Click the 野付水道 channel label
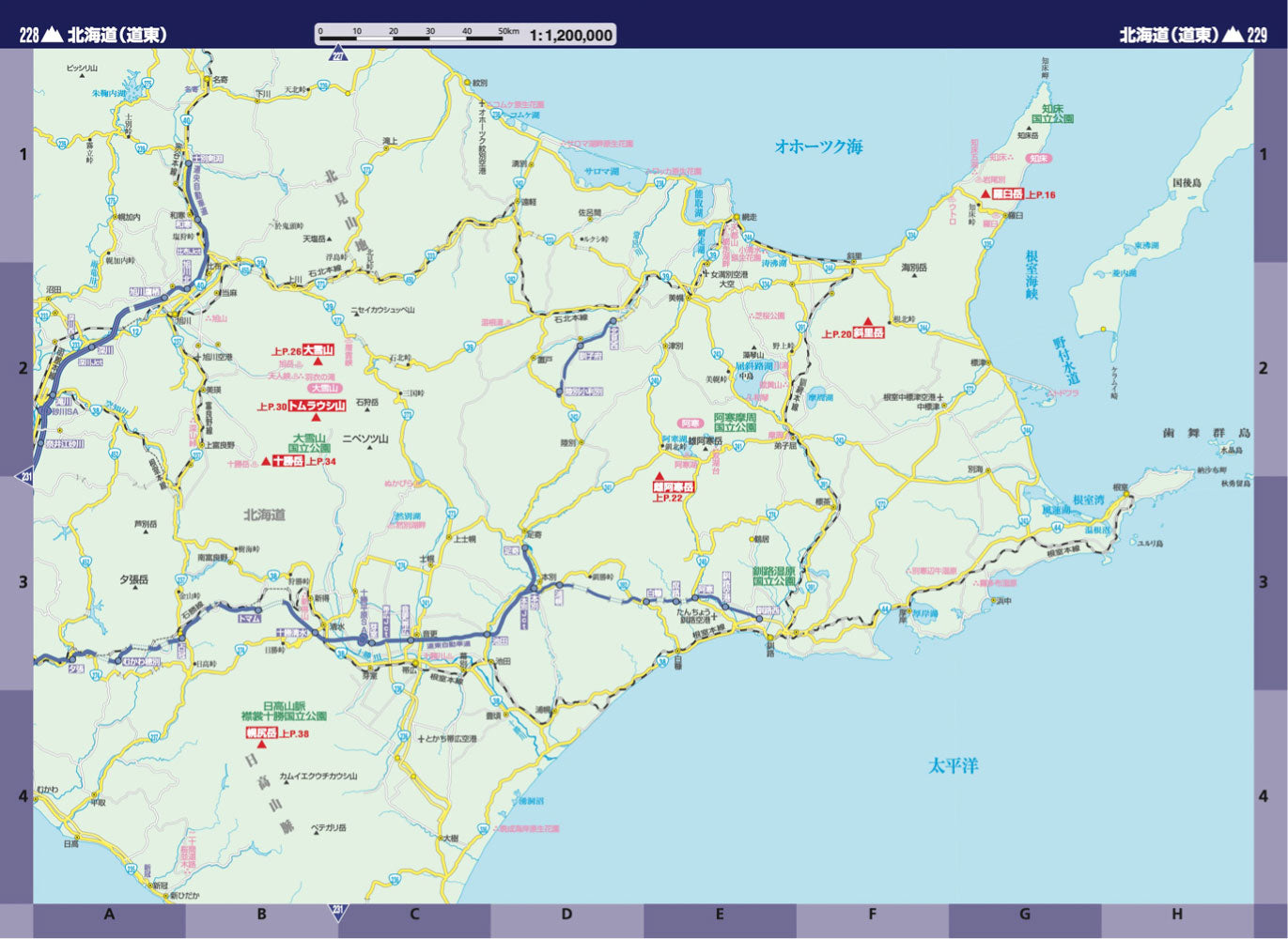The width and height of the screenshot is (1288, 939). 1065,360
